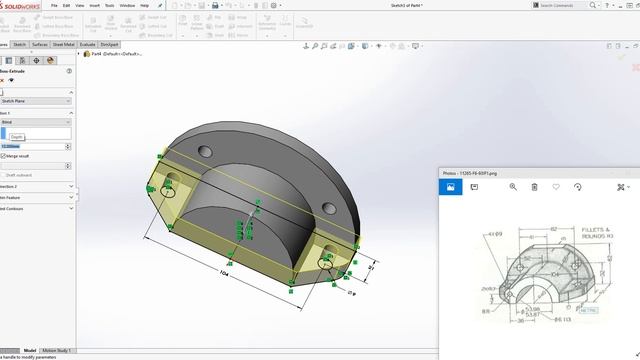
Task: Open the Tools menu
Action: point(110,6)
